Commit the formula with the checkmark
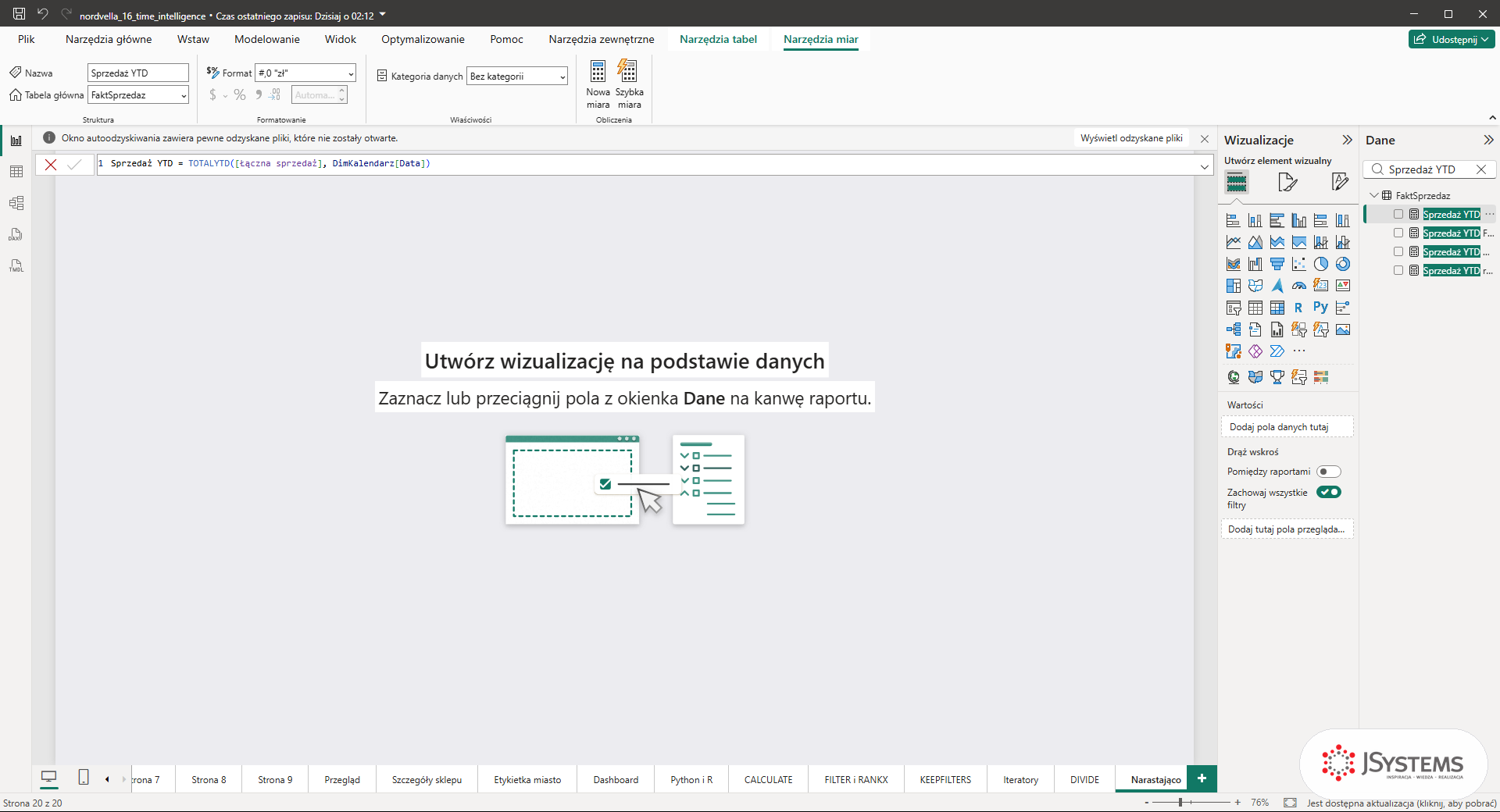The height and width of the screenshot is (812, 1500). click(74, 165)
